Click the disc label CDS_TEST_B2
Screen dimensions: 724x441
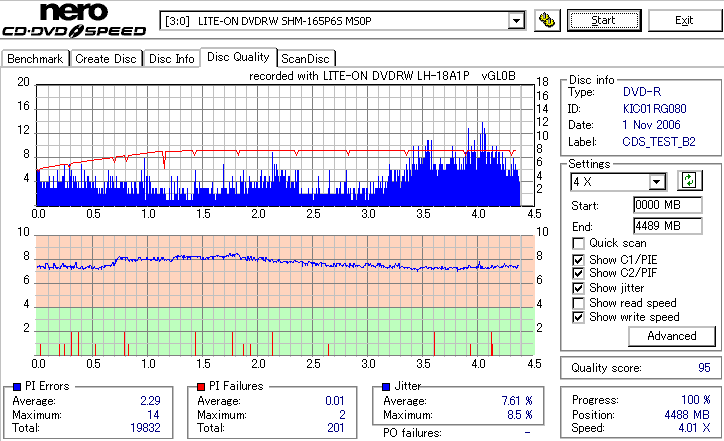659,142
